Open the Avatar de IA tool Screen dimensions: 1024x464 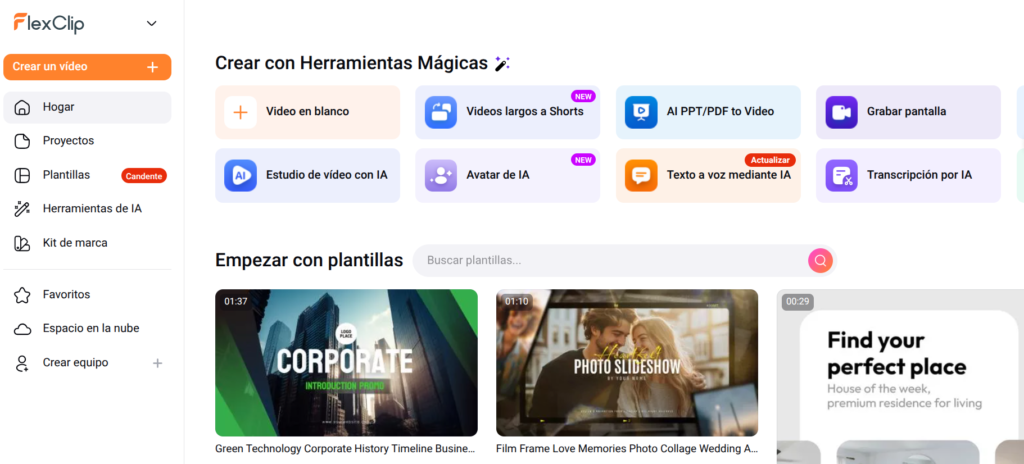507,175
